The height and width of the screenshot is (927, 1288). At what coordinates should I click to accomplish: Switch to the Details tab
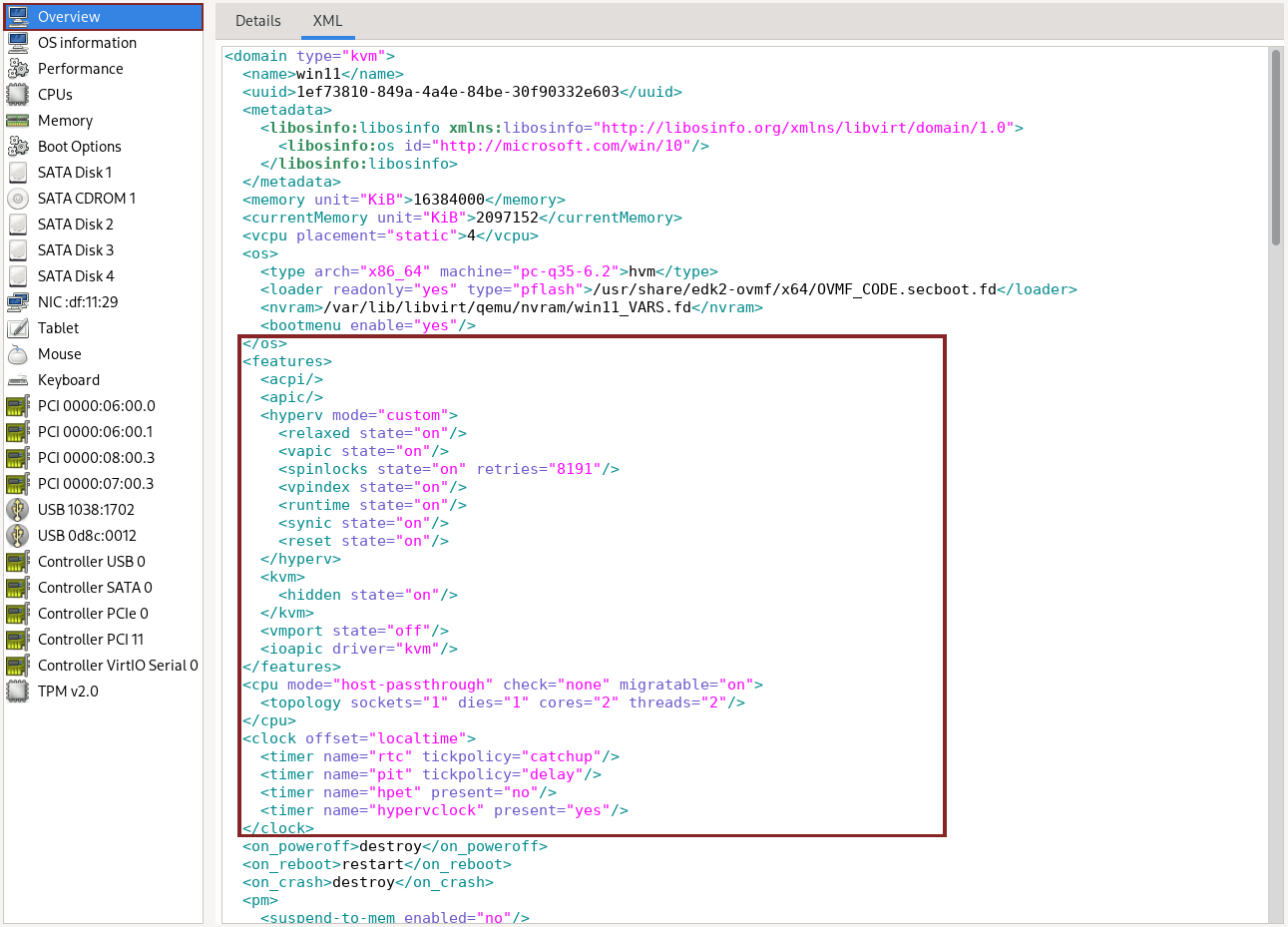(258, 21)
